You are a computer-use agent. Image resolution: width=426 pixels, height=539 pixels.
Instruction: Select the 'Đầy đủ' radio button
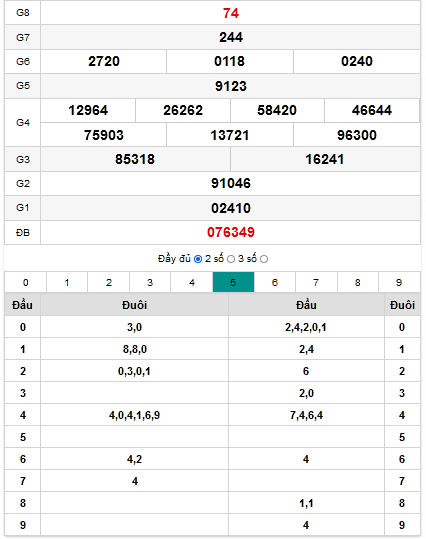coord(198,259)
